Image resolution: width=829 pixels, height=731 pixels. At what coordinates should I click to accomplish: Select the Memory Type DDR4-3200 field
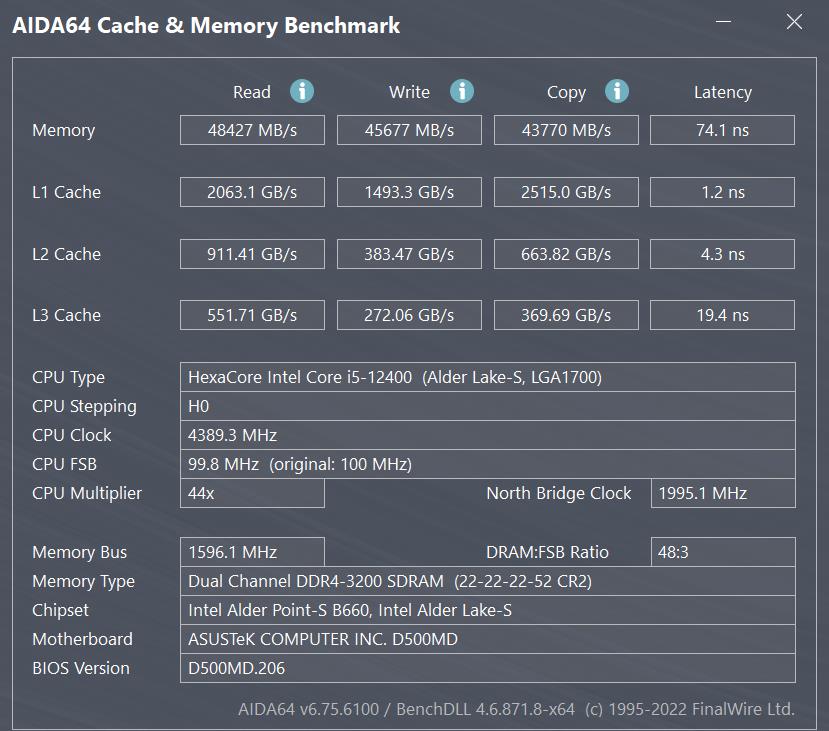[x=487, y=581]
